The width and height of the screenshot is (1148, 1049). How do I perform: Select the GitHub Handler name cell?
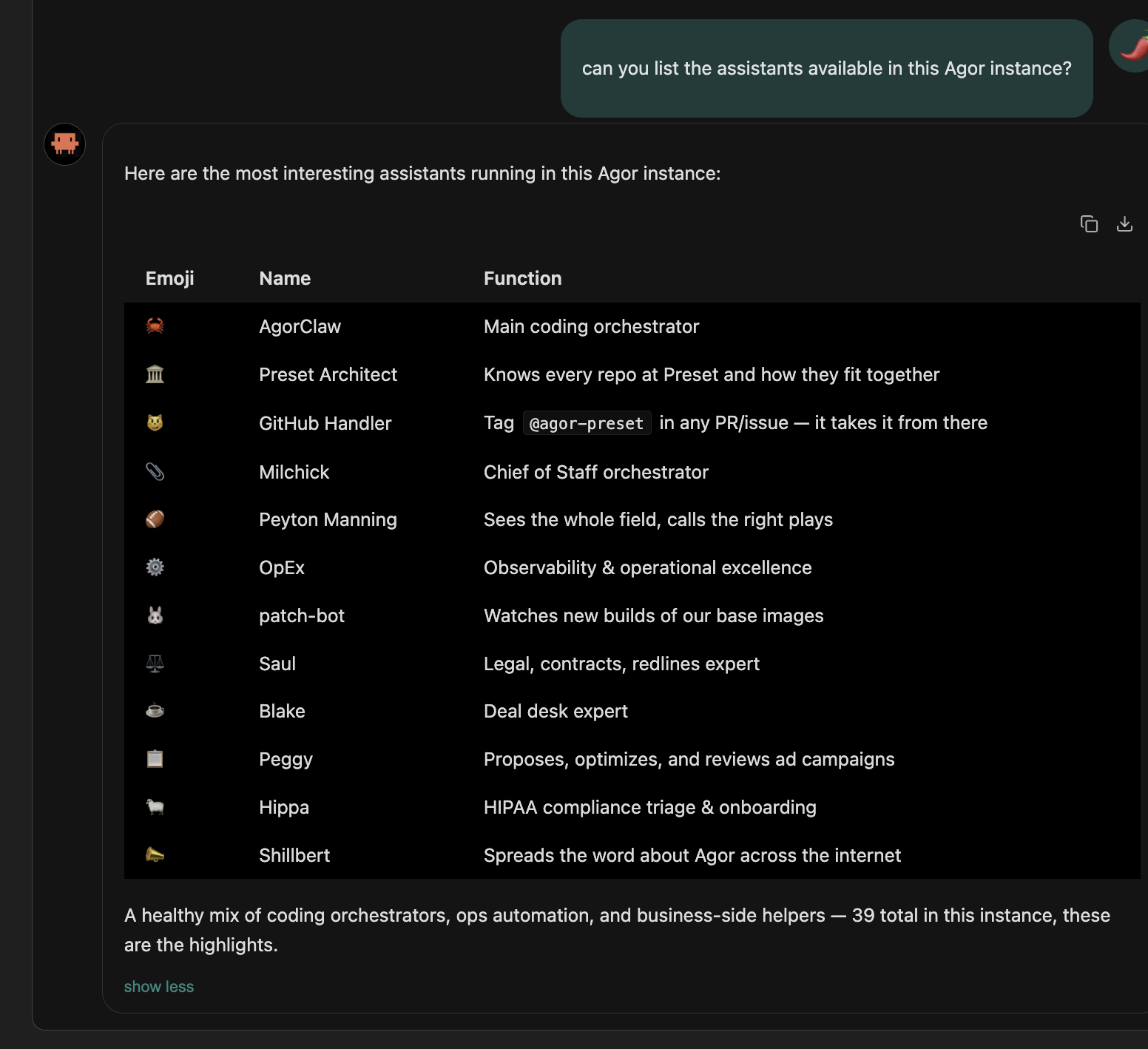tap(325, 423)
